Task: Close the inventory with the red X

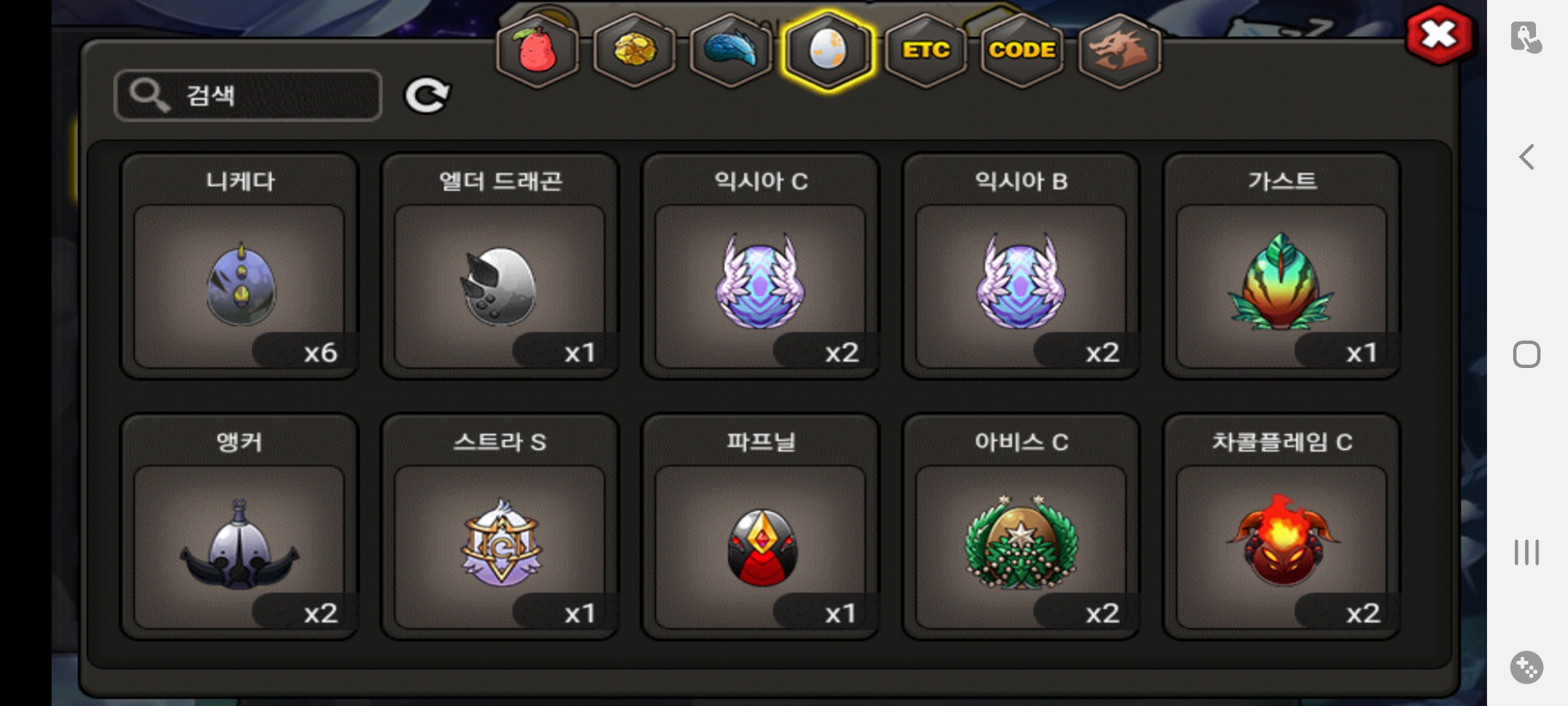Action: click(x=1440, y=35)
